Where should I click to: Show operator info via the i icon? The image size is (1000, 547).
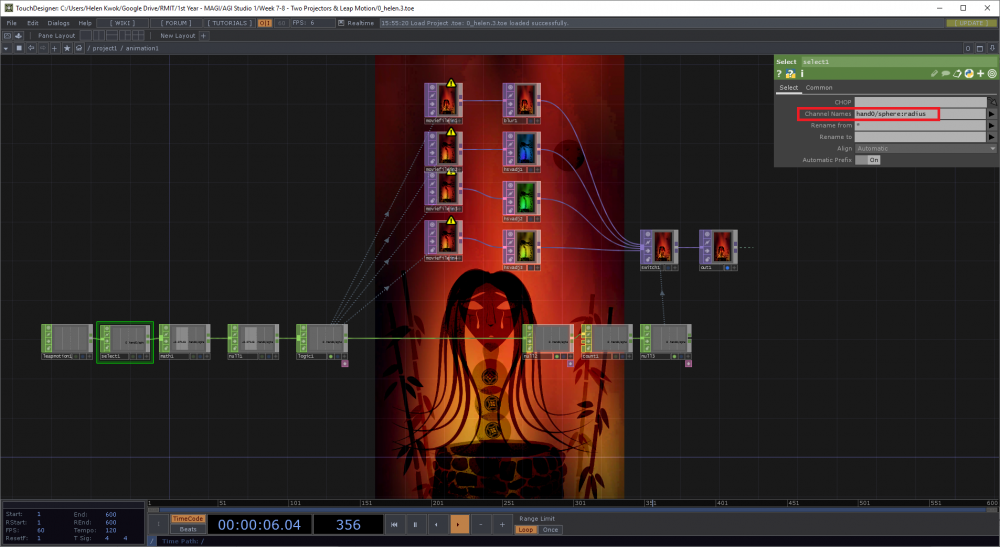pos(802,74)
